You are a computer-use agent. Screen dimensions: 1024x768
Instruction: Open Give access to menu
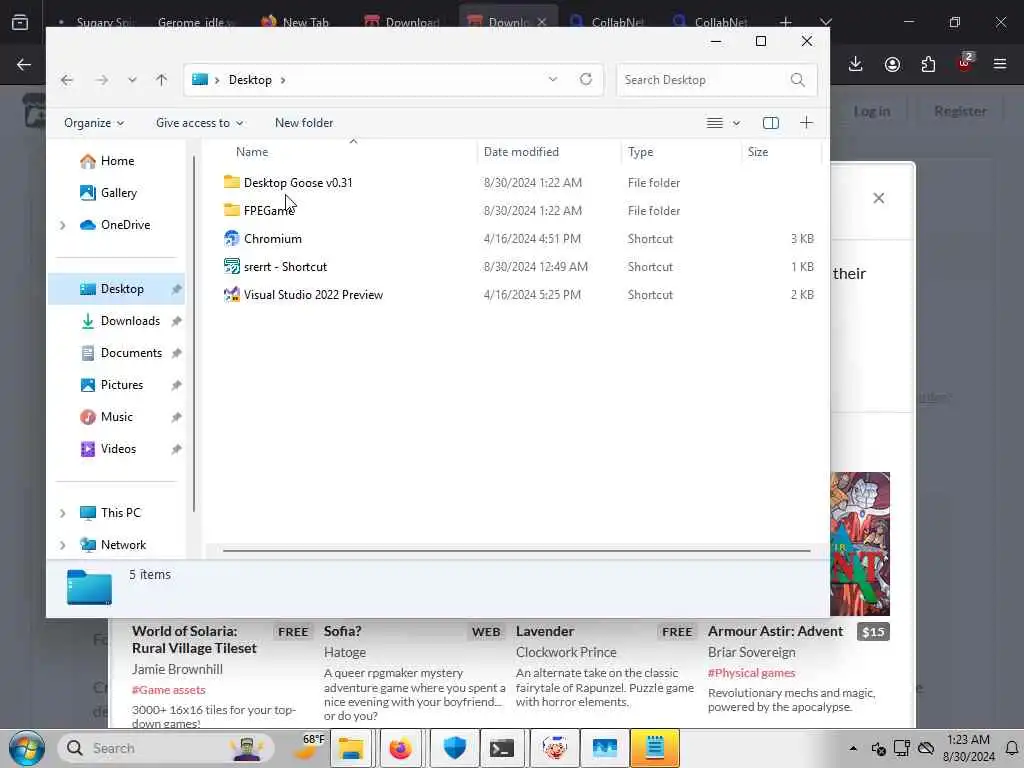[x=199, y=123]
